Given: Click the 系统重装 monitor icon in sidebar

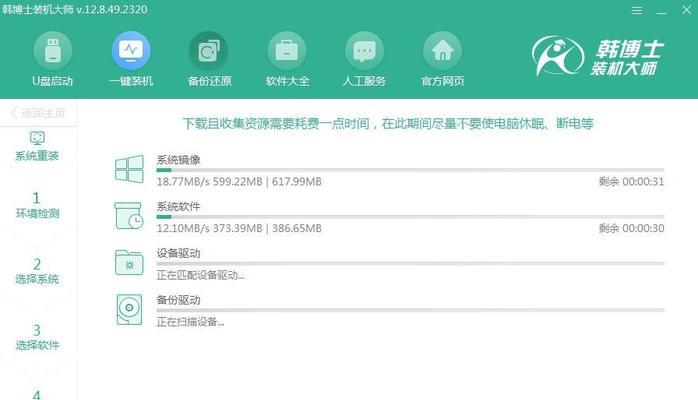Looking at the screenshot, I should [x=37, y=138].
